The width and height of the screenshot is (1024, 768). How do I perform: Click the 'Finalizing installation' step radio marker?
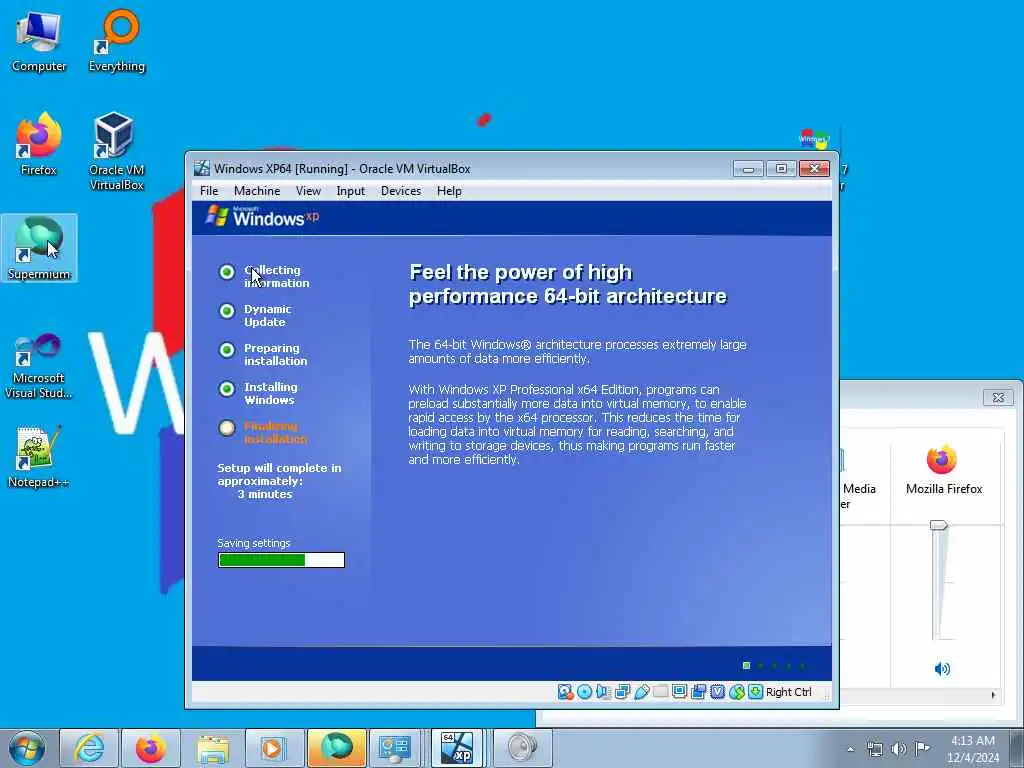pos(227,428)
